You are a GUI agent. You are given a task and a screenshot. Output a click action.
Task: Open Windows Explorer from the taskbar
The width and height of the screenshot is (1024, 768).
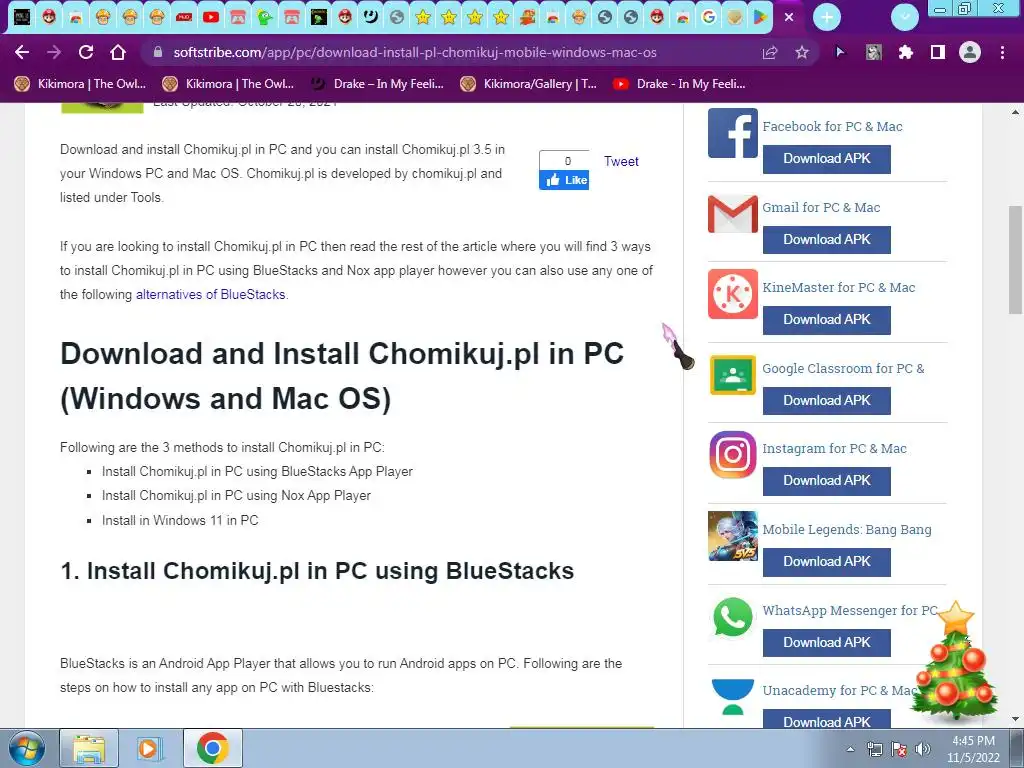coord(89,748)
